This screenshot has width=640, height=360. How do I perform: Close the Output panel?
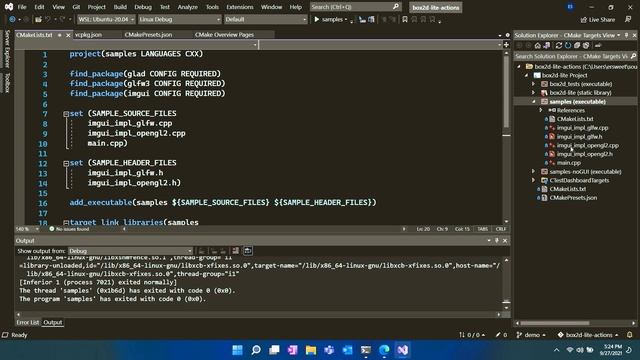(505, 240)
